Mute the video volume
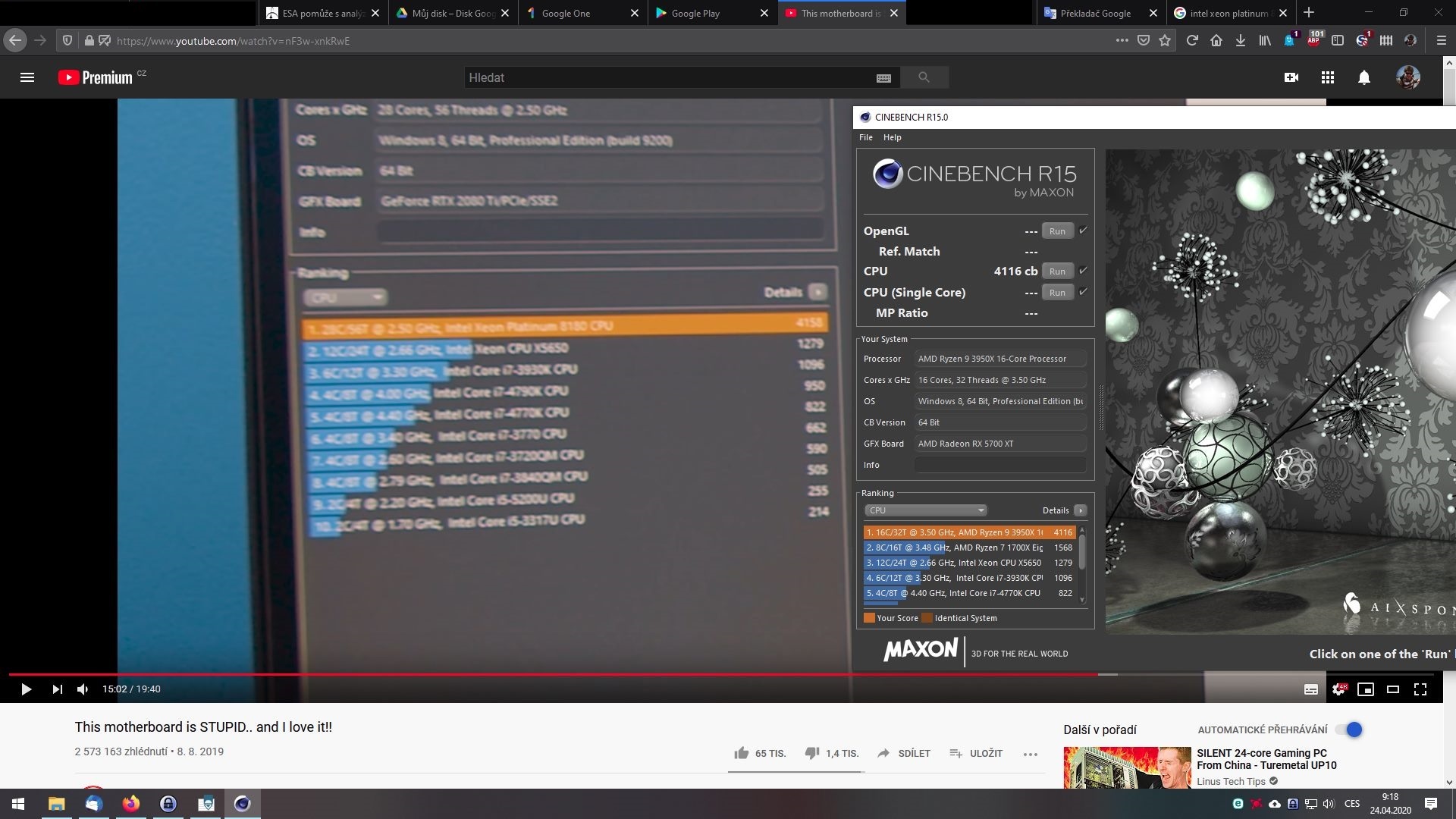 tap(83, 689)
